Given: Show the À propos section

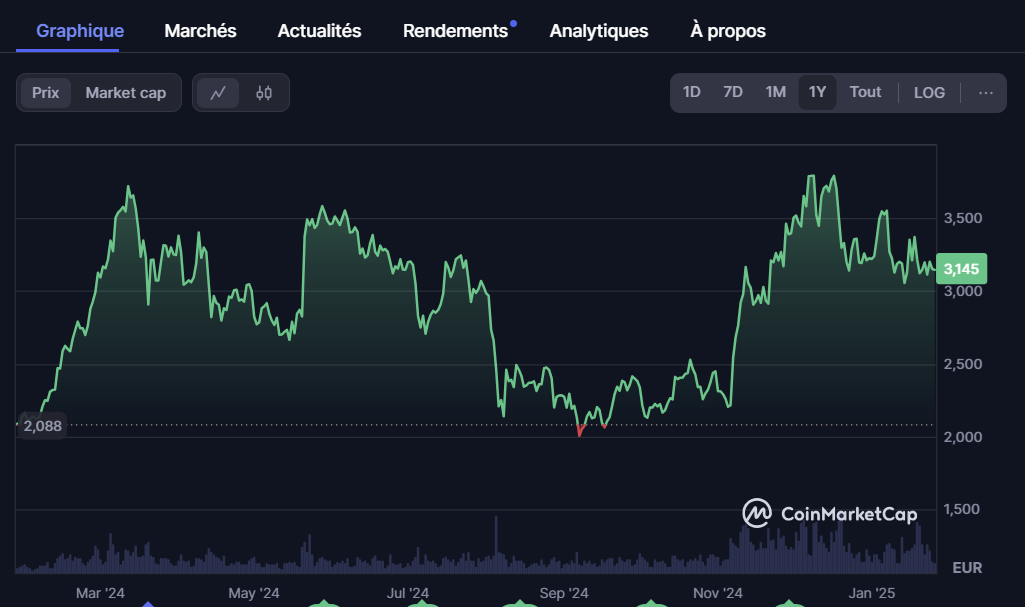Looking at the screenshot, I should [728, 31].
